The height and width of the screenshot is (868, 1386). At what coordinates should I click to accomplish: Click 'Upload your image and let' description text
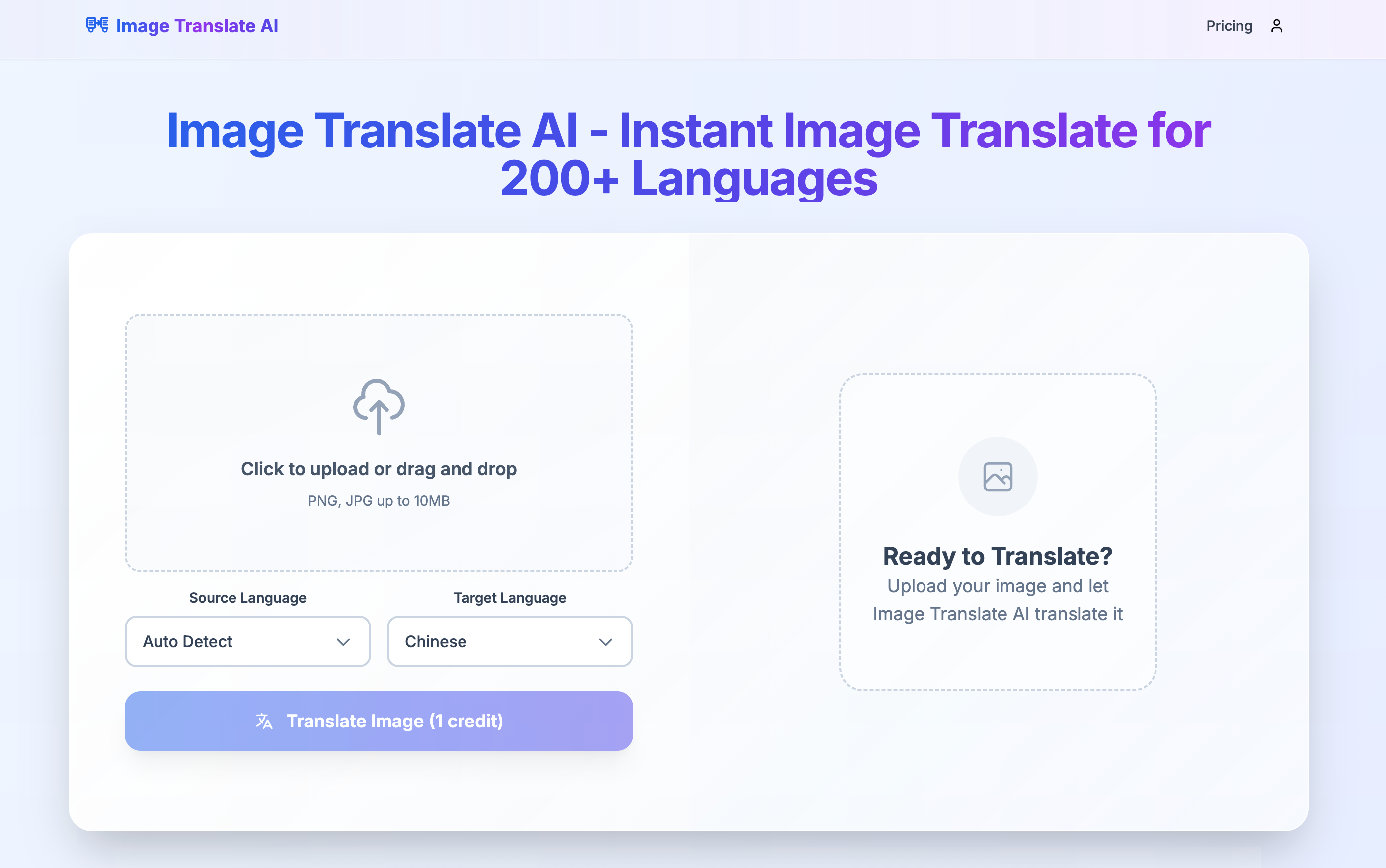point(998,586)
